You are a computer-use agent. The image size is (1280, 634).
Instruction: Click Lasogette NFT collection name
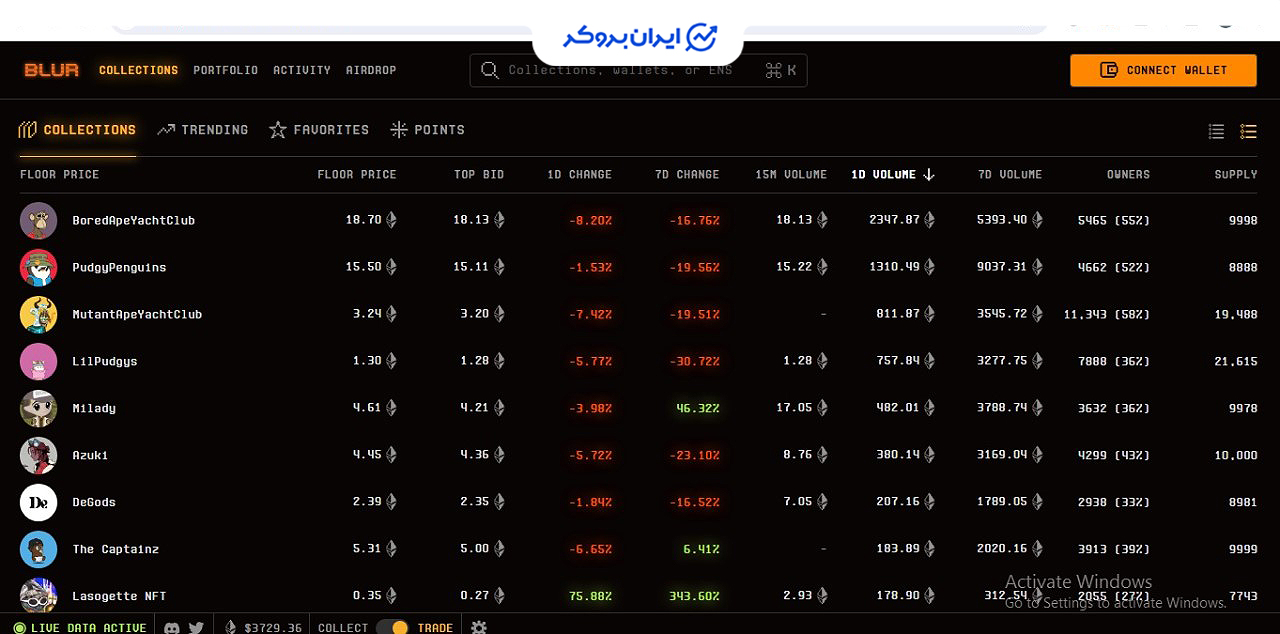pos(119,596)
